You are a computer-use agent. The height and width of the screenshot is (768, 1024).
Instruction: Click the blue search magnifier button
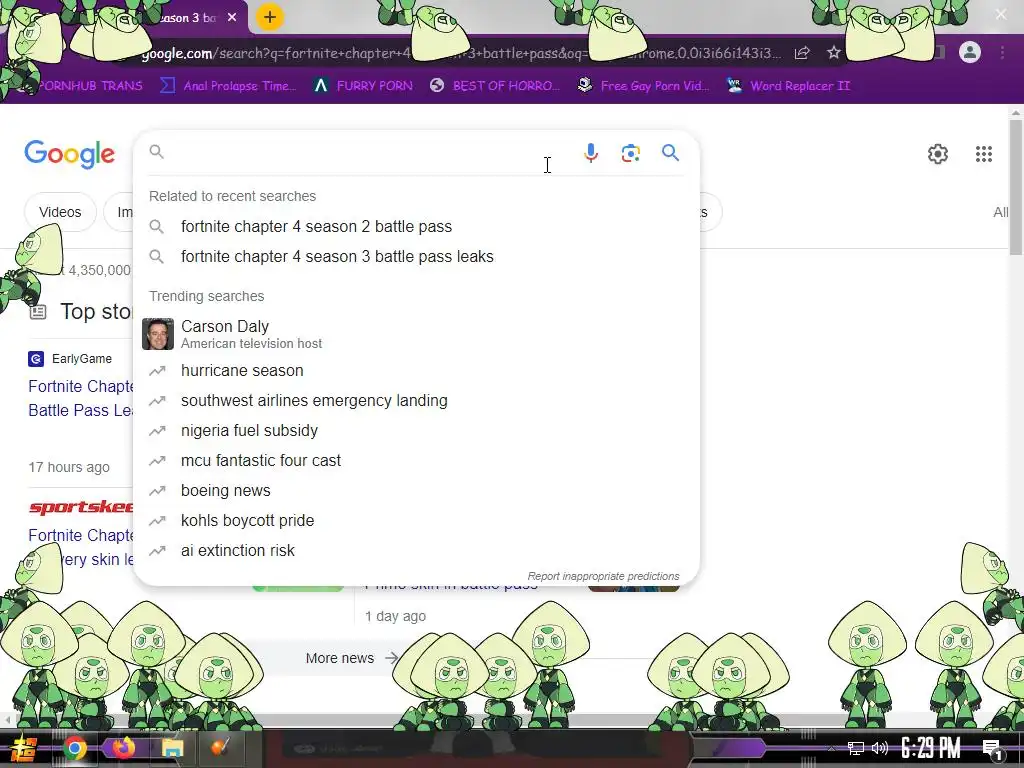click(x=670, y=153)
